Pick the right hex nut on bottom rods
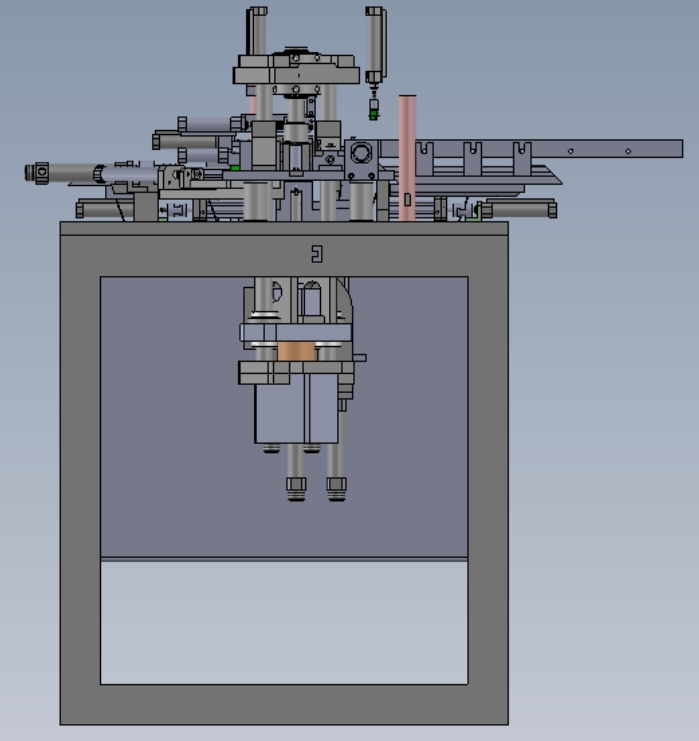This screenshot has width=699, height=741. coord(336,484)
